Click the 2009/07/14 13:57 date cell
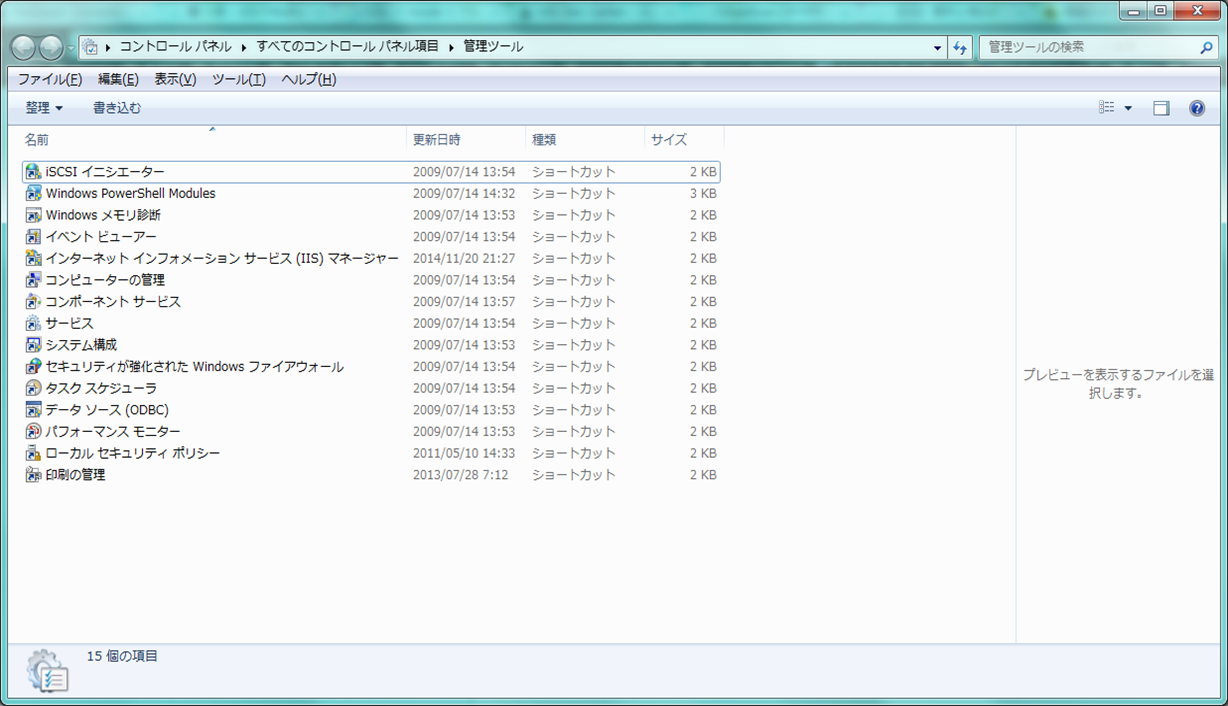Image resolution: width=1228 pixels, height=706 pixels. coord(464,302)
